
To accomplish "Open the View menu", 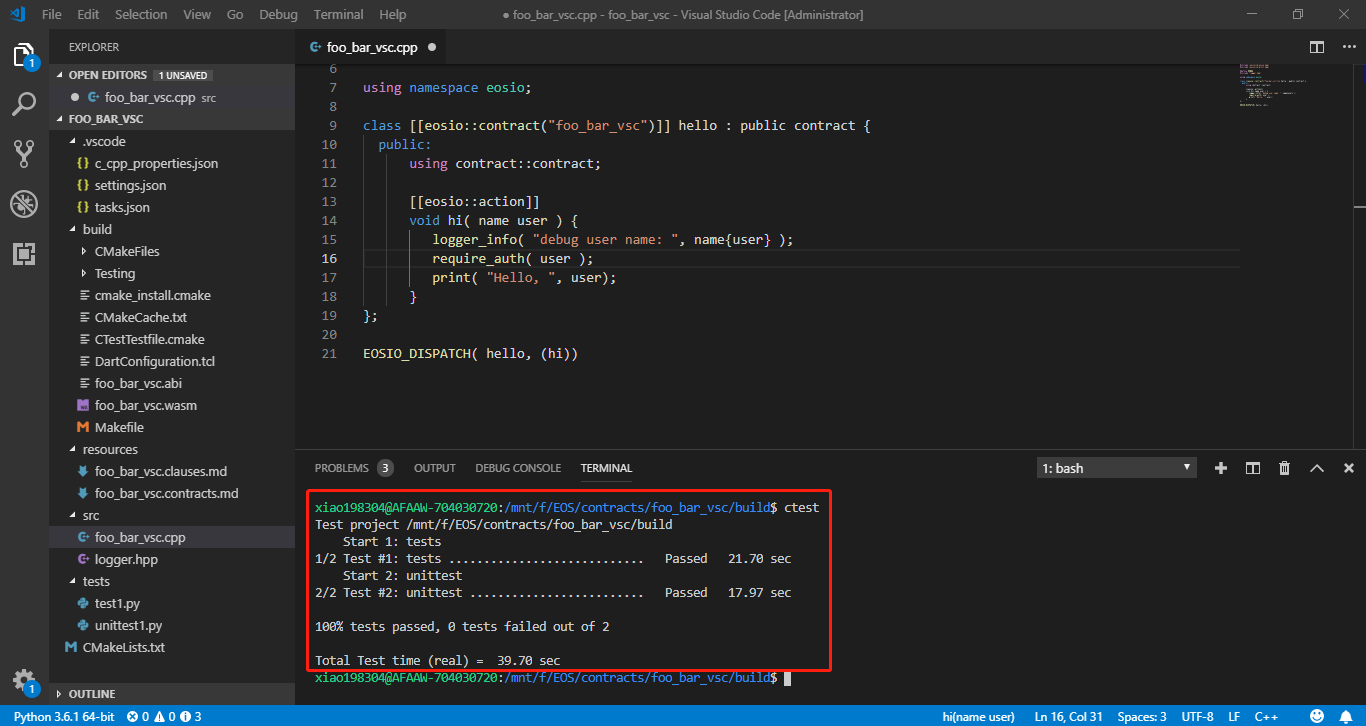I will click(197, 14).
